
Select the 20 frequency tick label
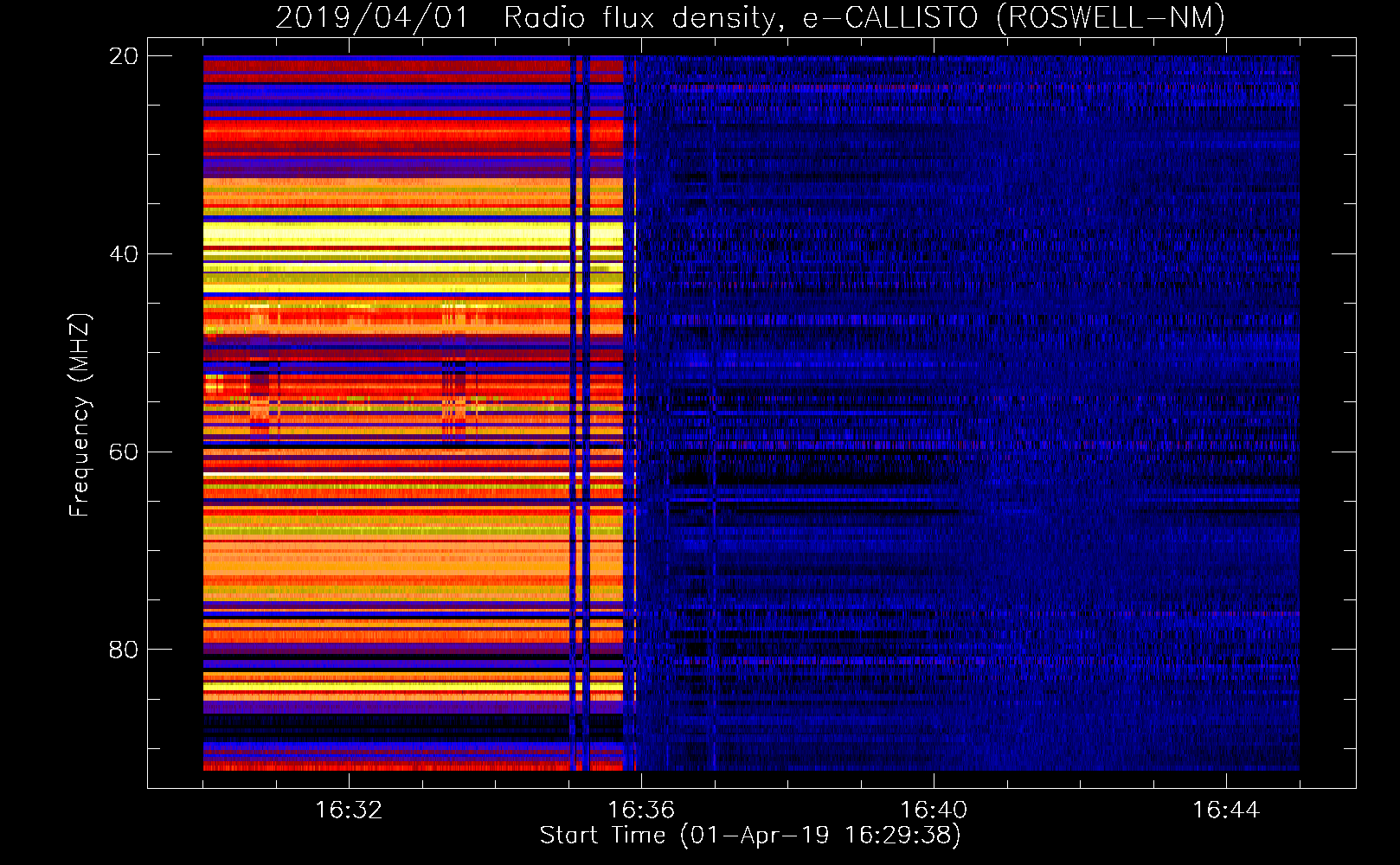123,56
